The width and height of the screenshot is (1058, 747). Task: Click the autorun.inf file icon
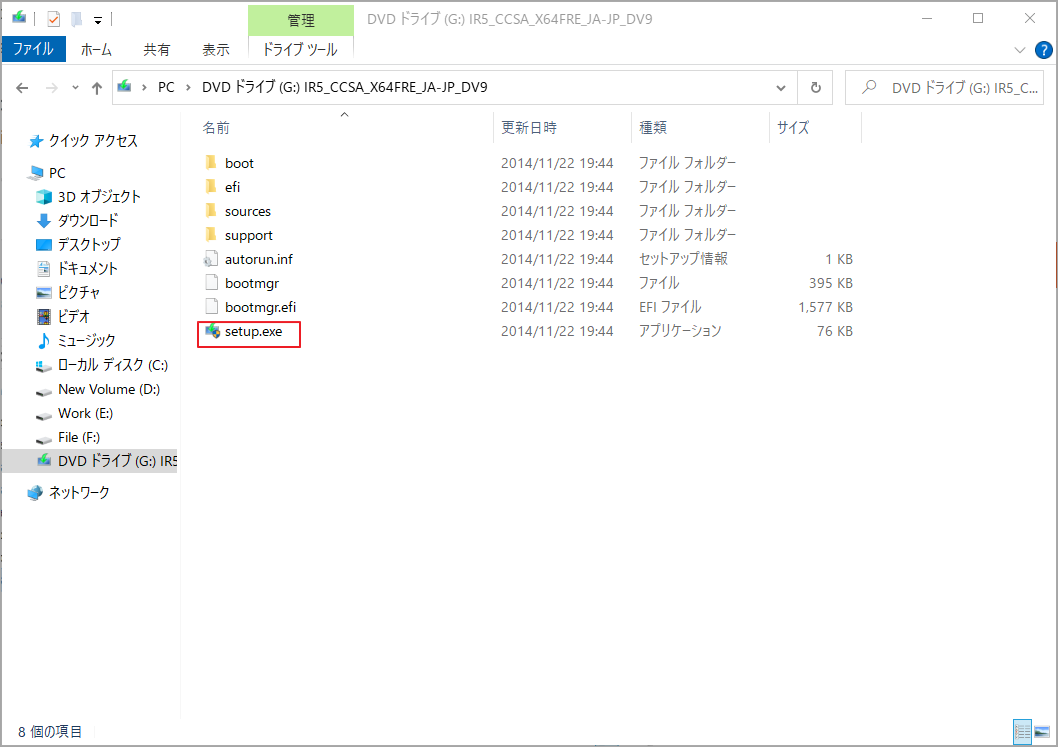[211, 259]
